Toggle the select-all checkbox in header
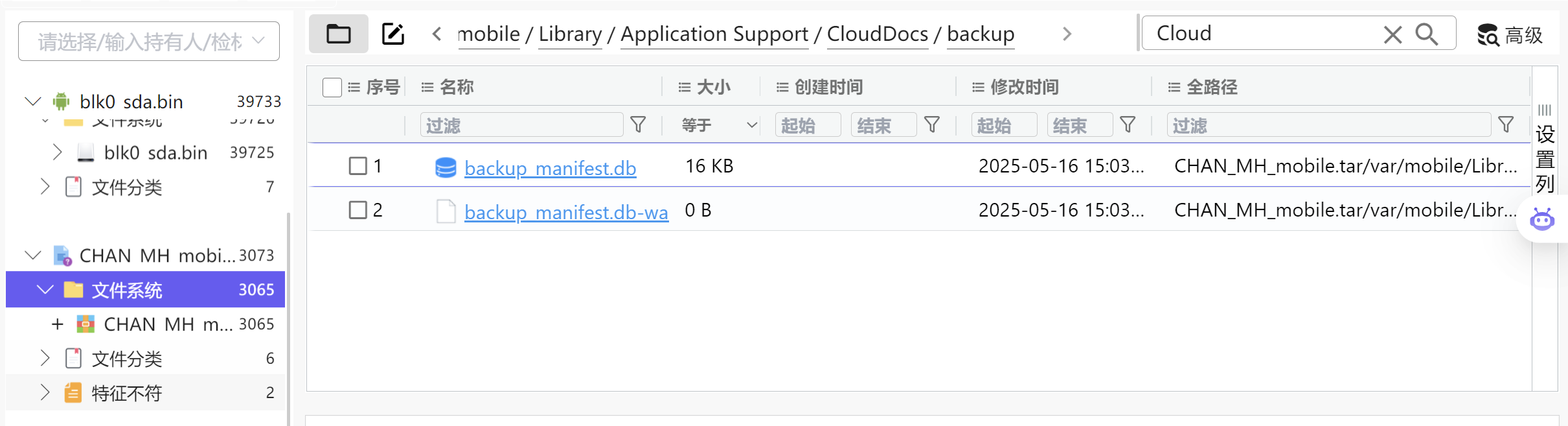 tap(332, 87)
